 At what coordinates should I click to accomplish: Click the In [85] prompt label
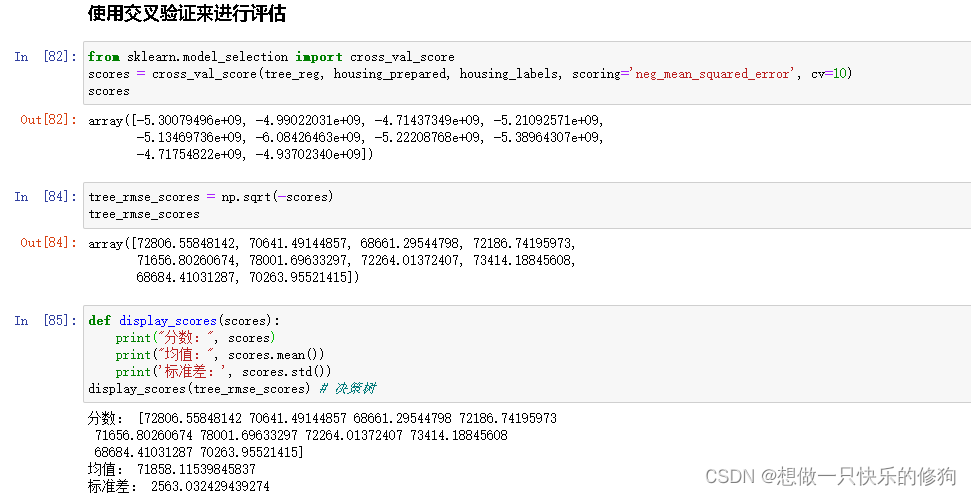pyautogui.click(x=46, y=321)
